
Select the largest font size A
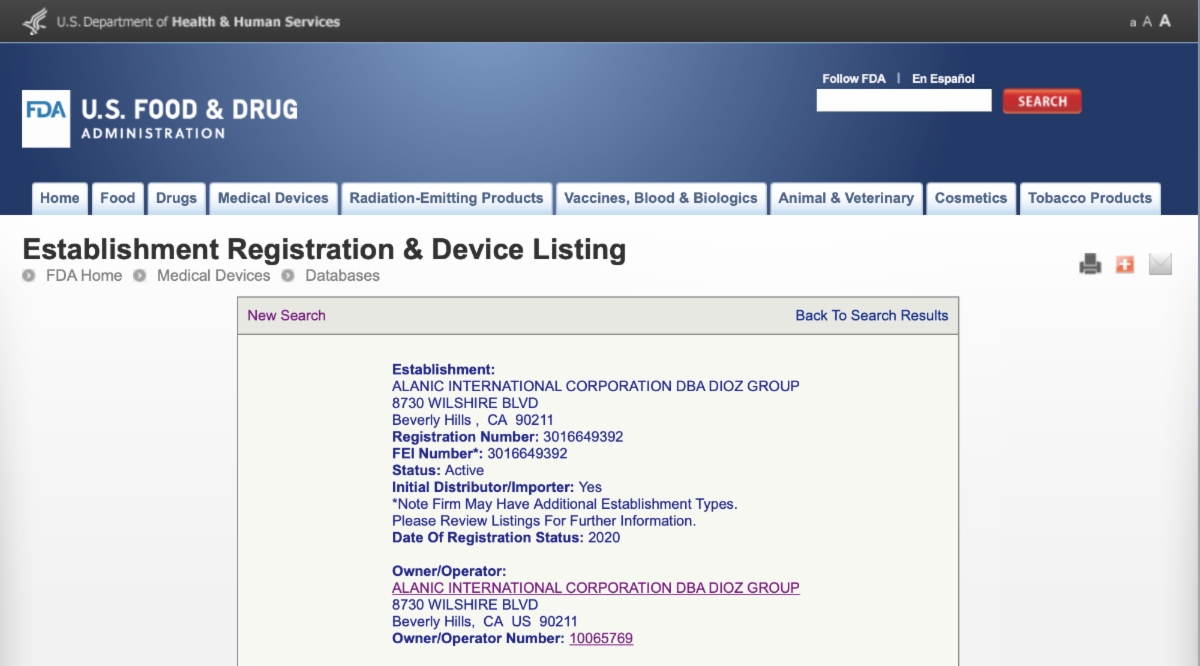coord(1165,20)
